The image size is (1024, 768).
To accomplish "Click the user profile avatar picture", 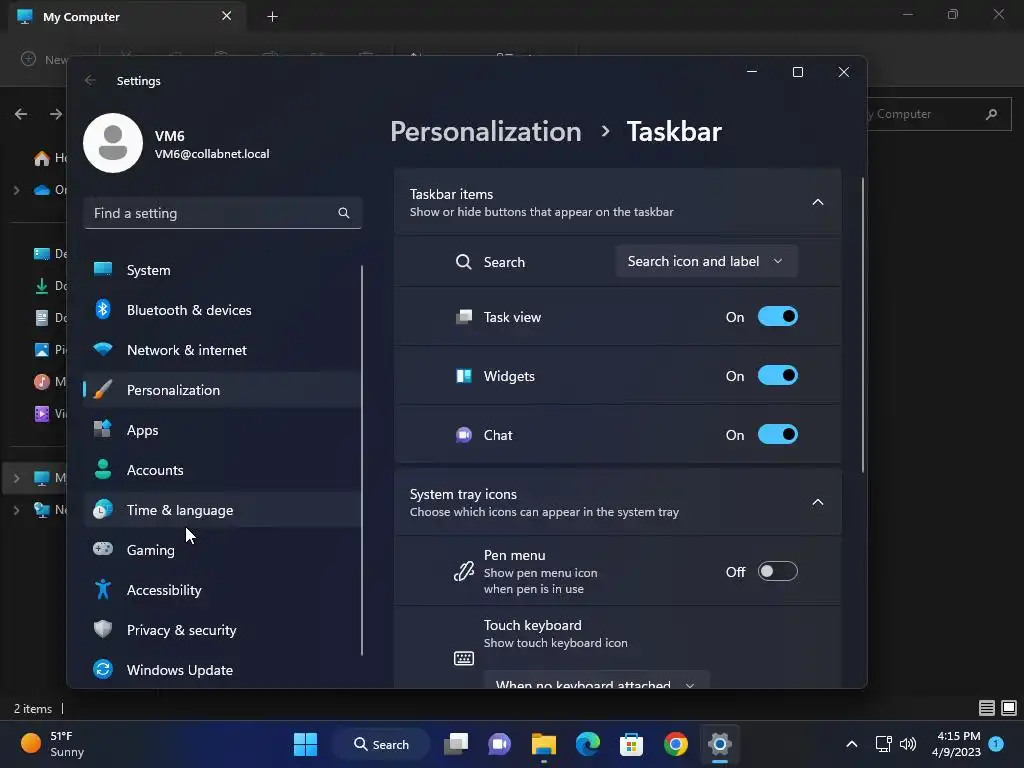I will tap(113, 143).
